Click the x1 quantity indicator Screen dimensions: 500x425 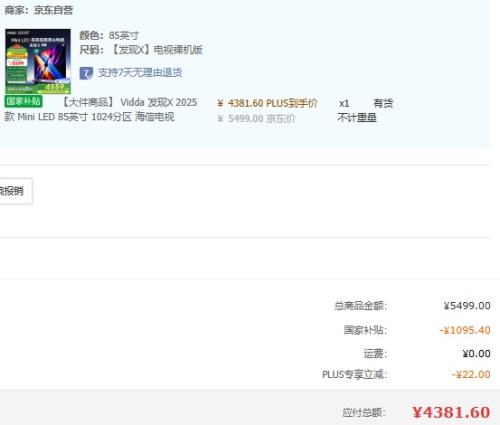coord(344,104)
